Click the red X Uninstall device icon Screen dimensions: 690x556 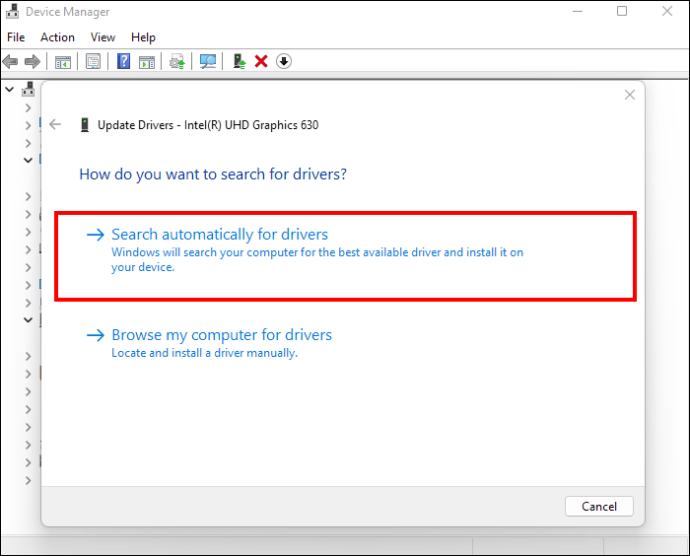pyautogui.click(x=261, y=61)
